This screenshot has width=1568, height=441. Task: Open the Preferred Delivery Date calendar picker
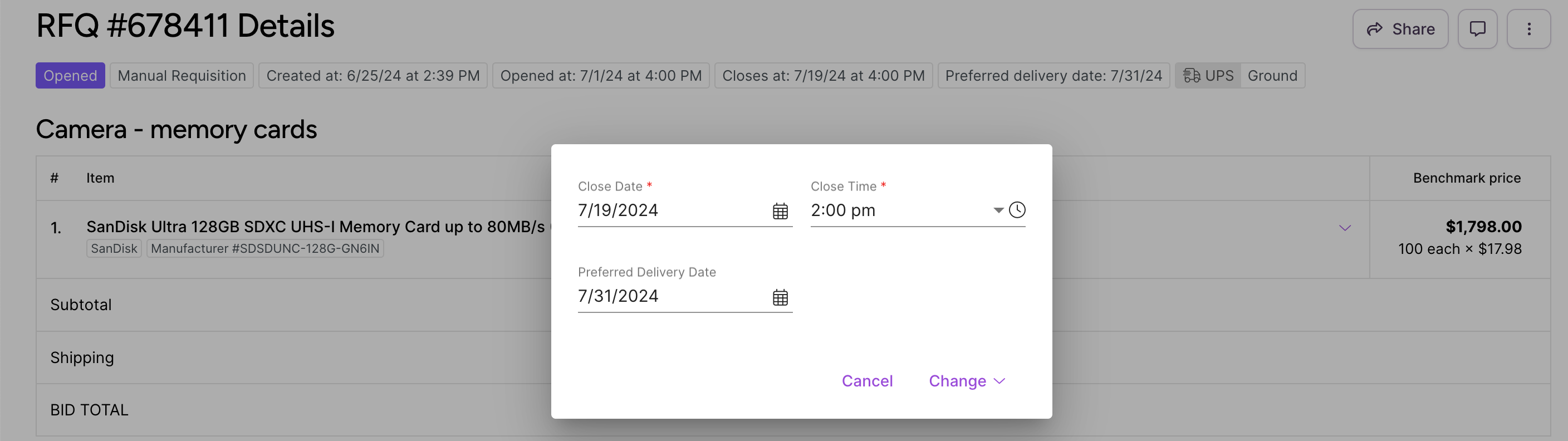(x=780, y=297)
